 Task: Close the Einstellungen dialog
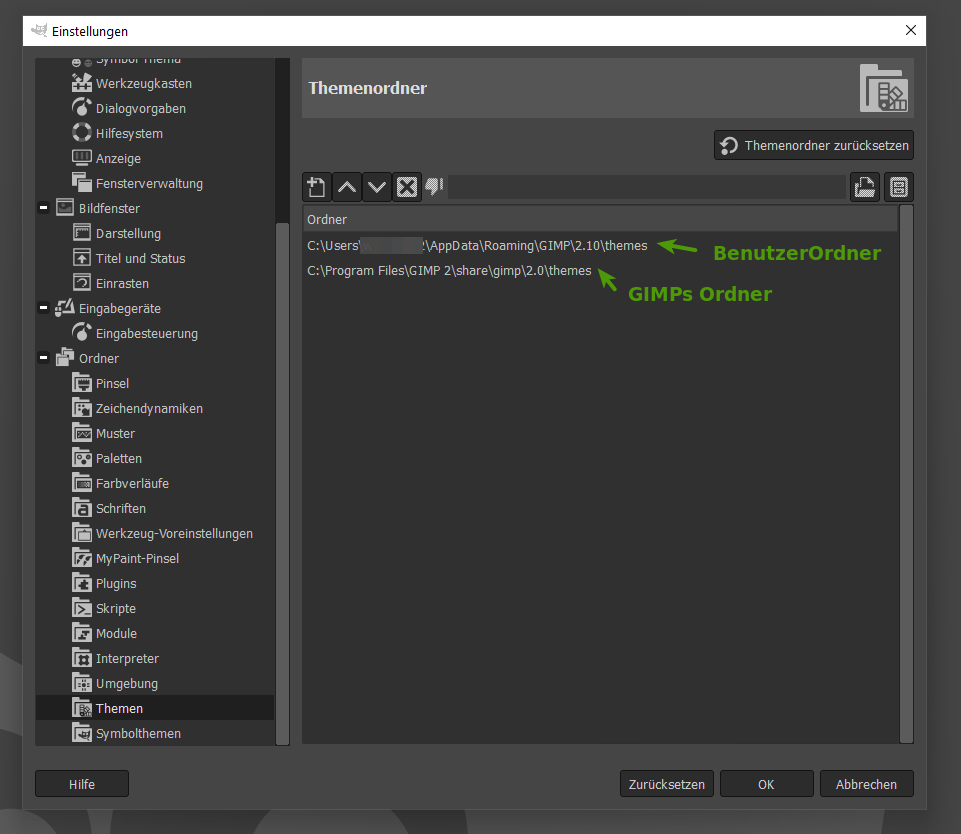tap(911, 30)
